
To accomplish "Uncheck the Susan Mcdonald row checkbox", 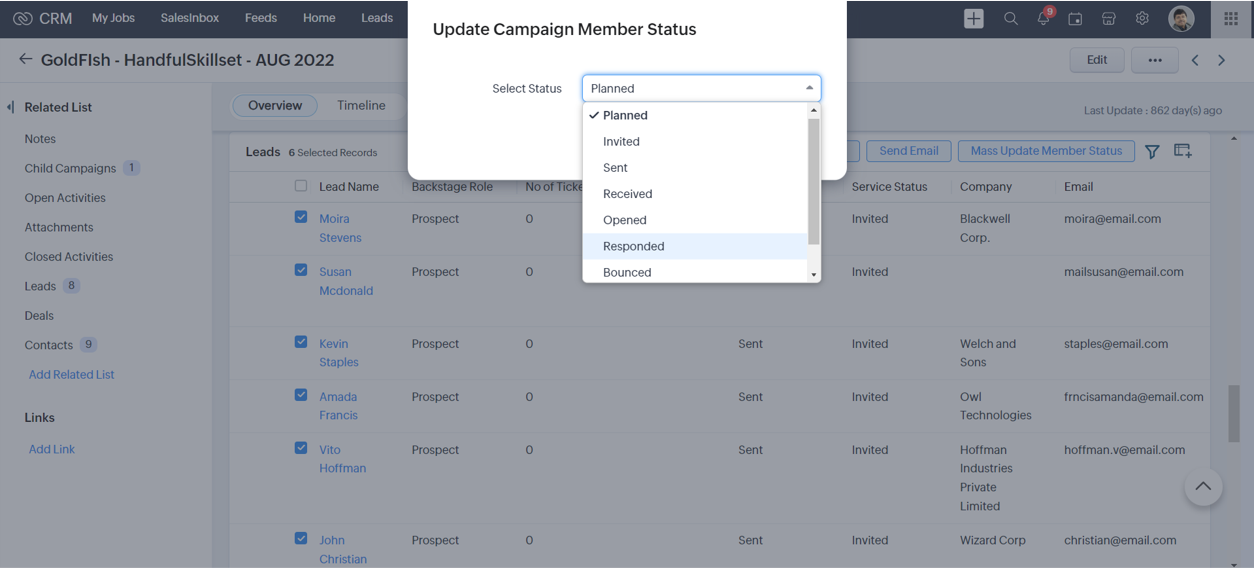I will tap(301, 270).
